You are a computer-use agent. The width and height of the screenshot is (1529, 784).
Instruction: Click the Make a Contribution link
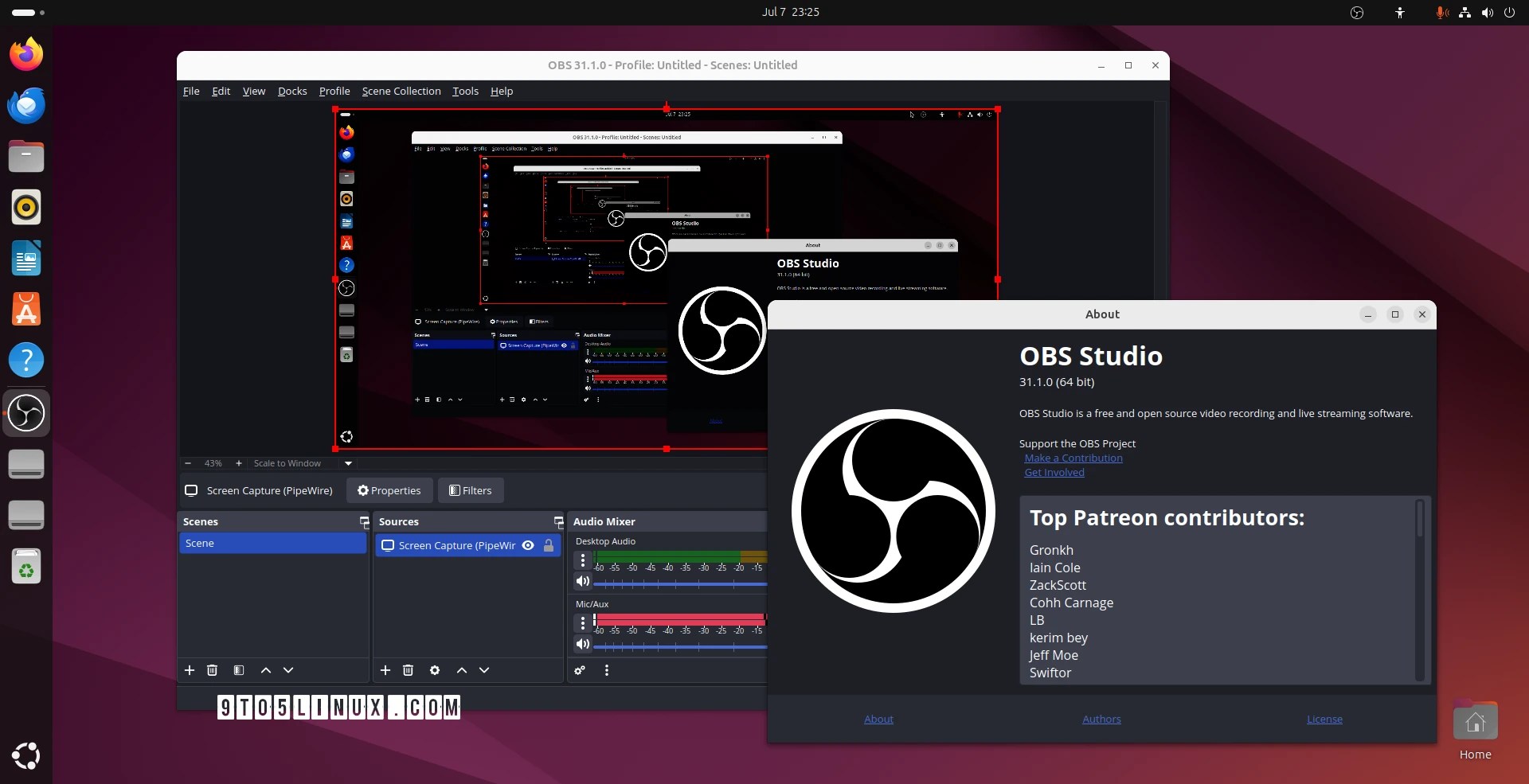1073,458
